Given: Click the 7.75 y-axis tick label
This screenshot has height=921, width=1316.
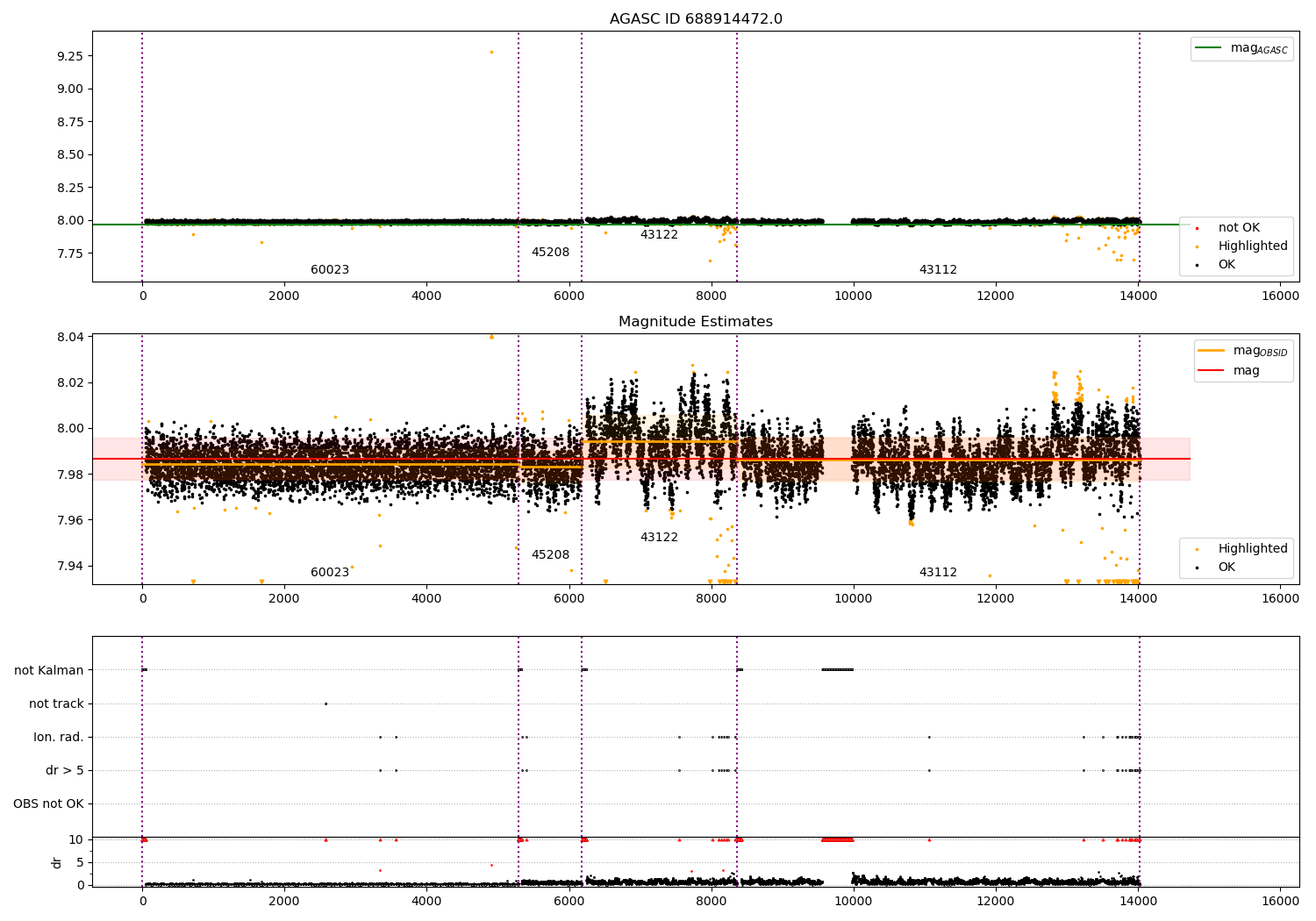Looking at the screenshot, I should point(69,253).
